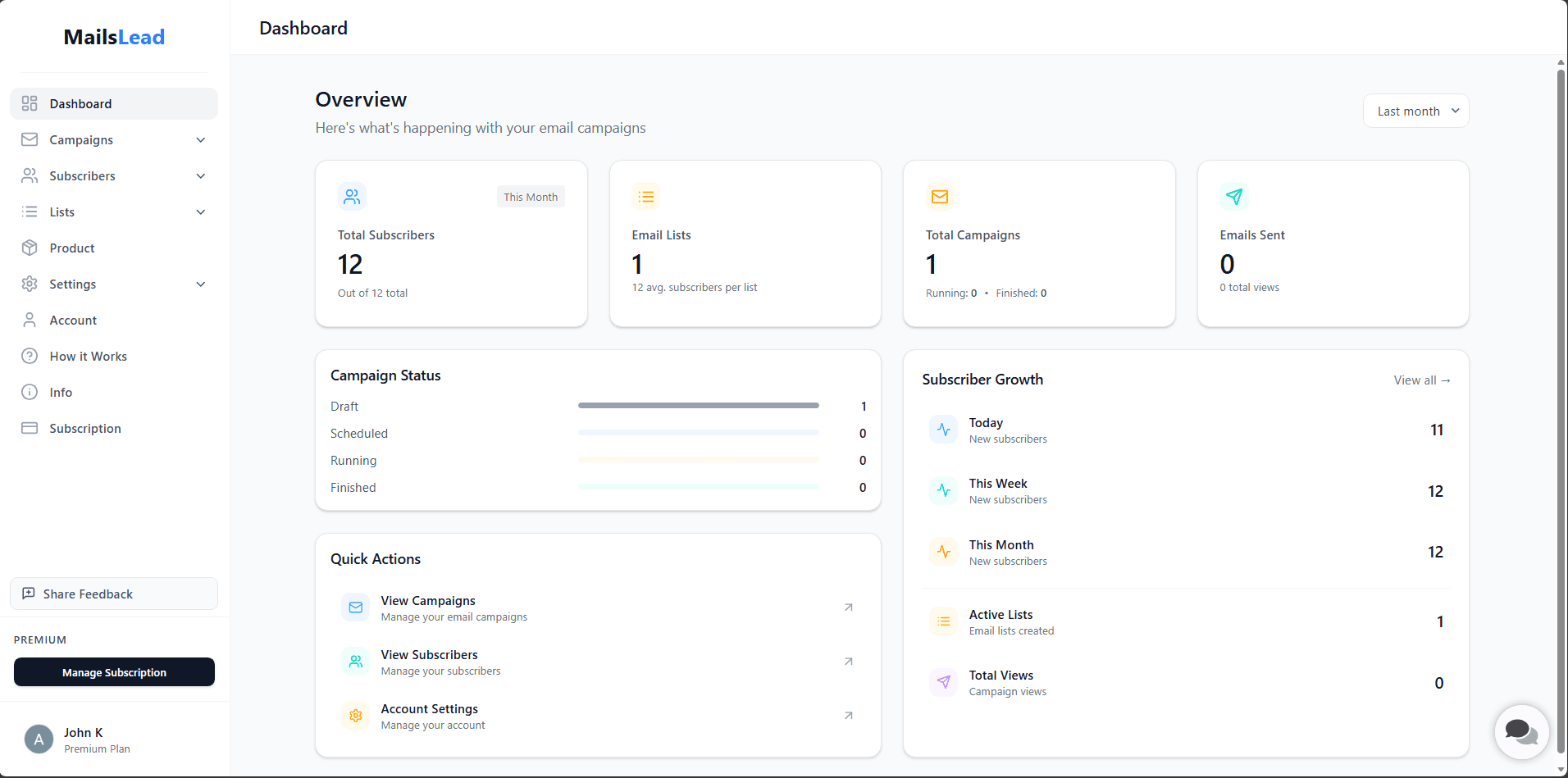Viewport: 1568px width, 778px height.
Task: Open the Product icon in sidebar
Action: (x=30, y=248)
